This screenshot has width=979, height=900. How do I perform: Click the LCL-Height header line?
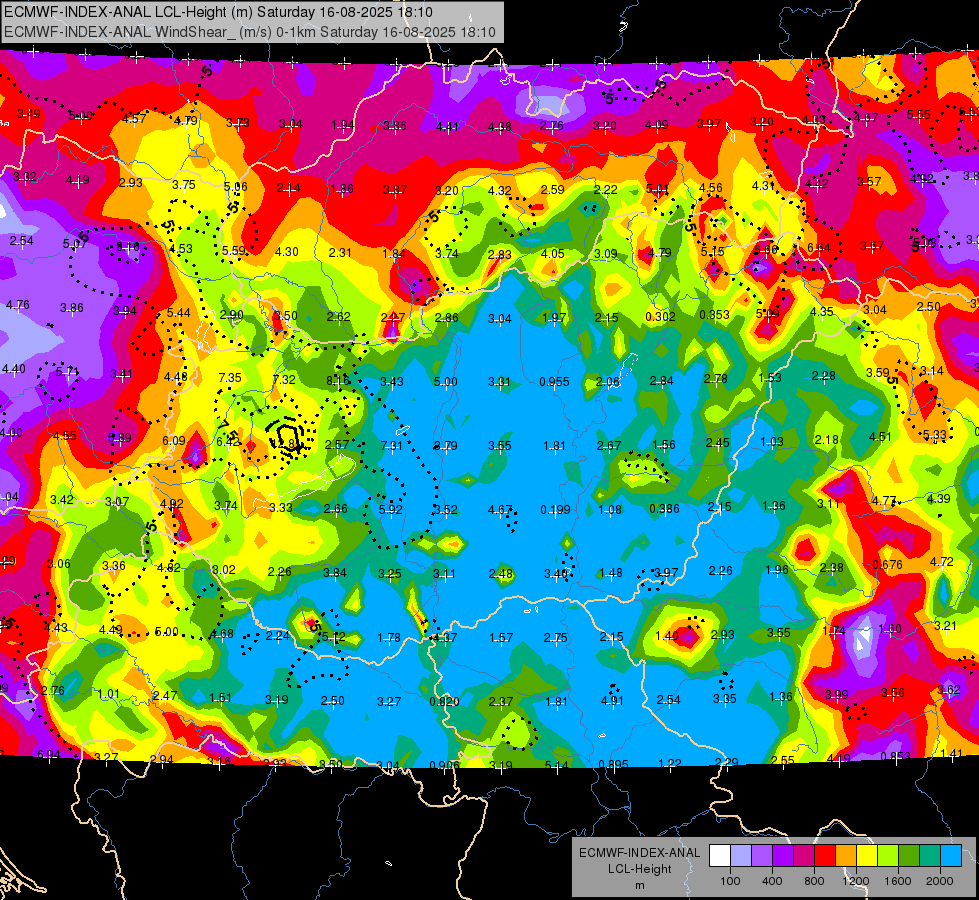pyautogui.click(x=219, y=12)
